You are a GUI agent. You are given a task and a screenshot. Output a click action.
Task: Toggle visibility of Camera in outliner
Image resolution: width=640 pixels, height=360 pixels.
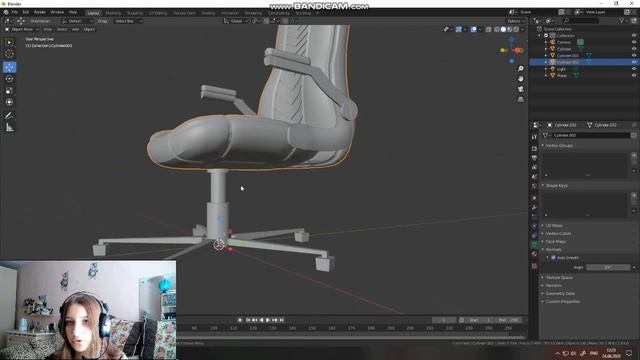coord(634,42)
